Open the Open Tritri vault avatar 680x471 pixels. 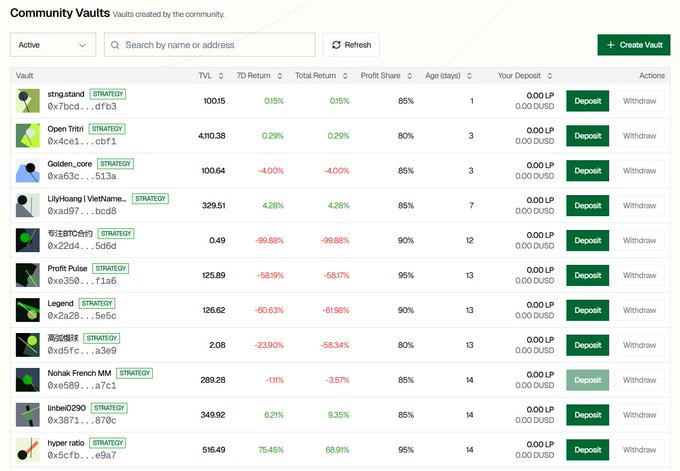[28, 136]
